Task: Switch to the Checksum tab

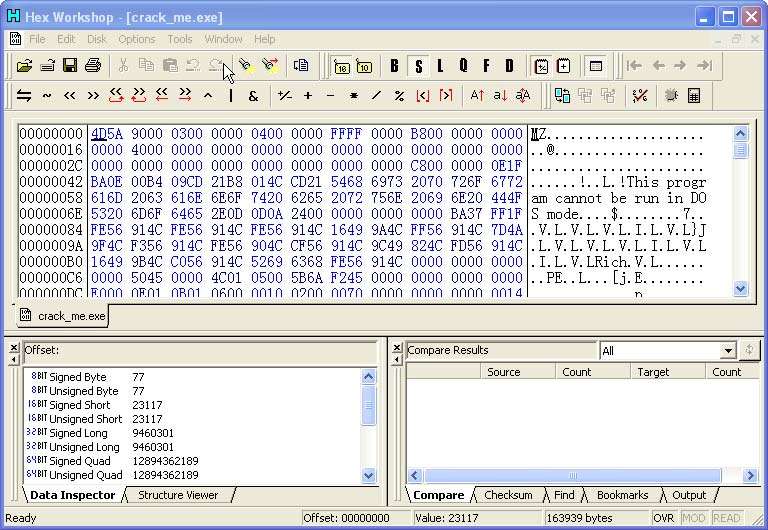Action: click(508, 495)
